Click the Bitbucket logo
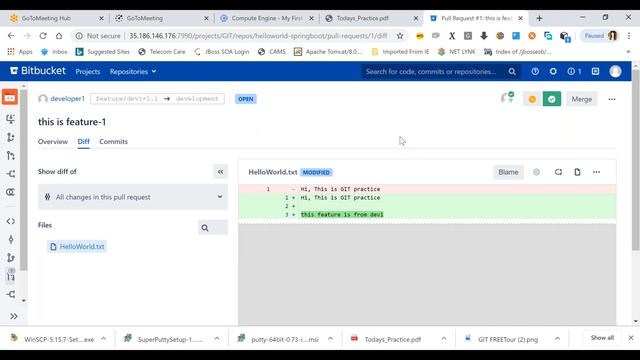The image size is (640, 360). coord(38,71)
